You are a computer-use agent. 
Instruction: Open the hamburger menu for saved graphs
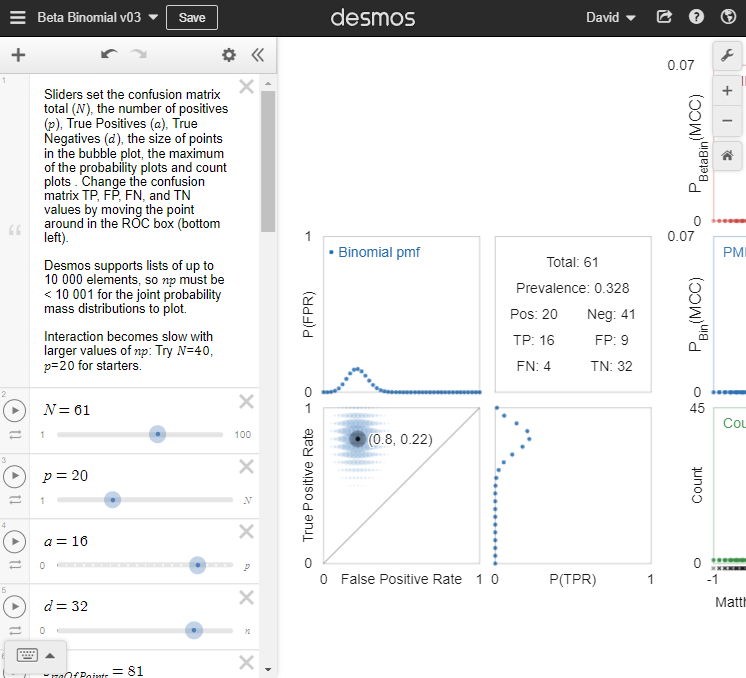point(18,18)
